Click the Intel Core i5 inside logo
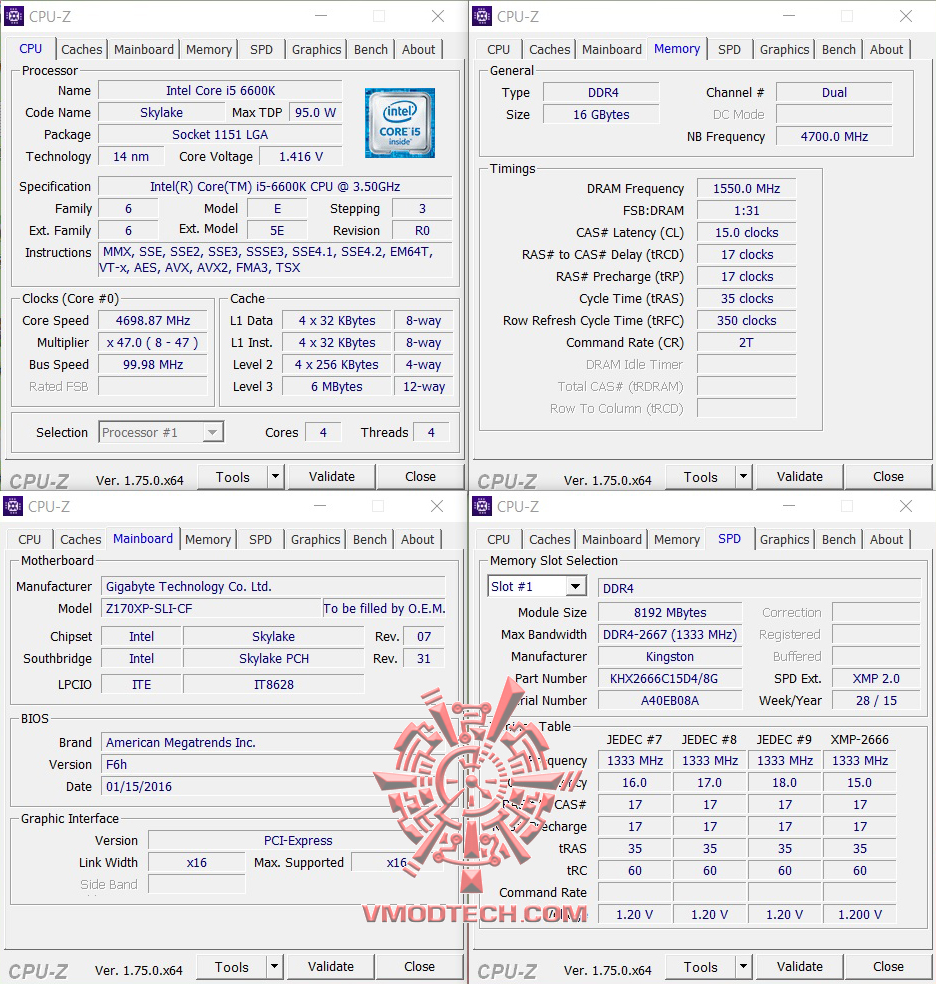Screen dimensions: 936x984 (400, 122)
